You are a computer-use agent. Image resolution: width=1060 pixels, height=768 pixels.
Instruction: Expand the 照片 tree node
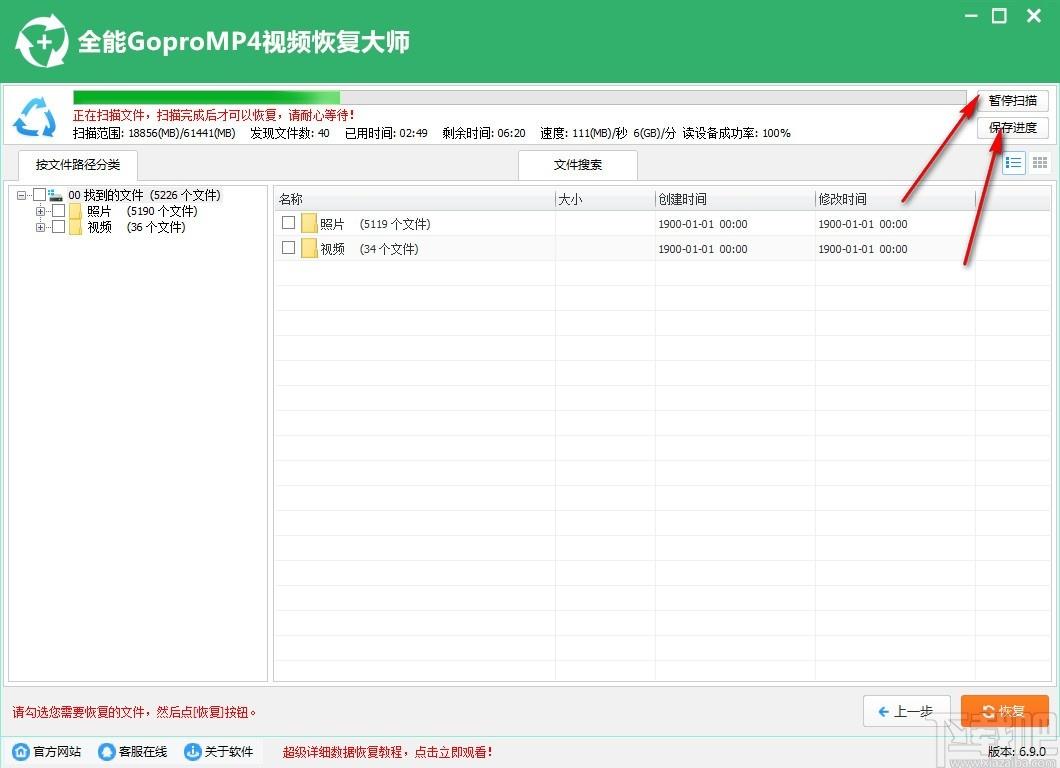[x=41, y=211]
